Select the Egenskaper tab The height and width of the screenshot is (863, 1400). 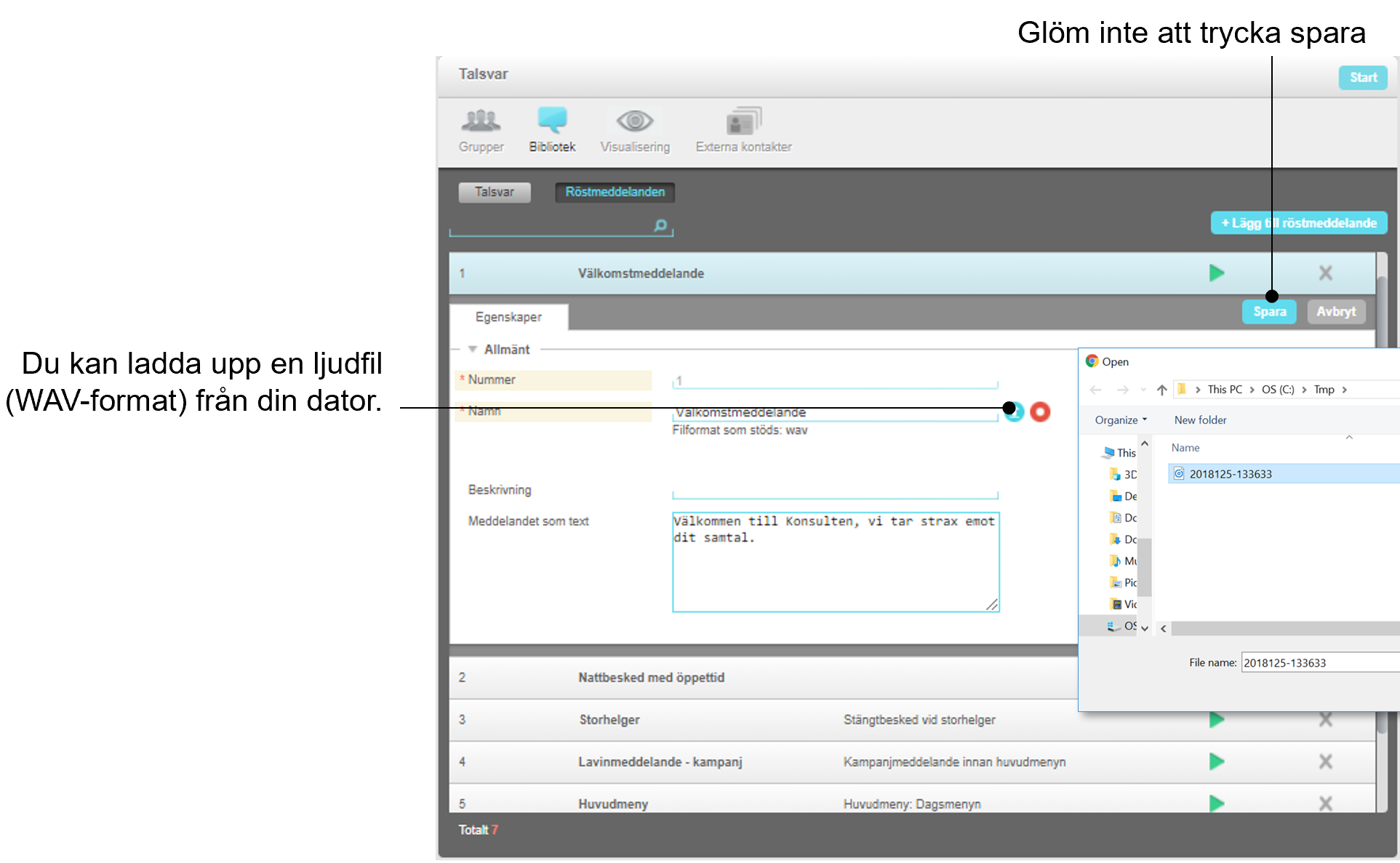(508, 317)
